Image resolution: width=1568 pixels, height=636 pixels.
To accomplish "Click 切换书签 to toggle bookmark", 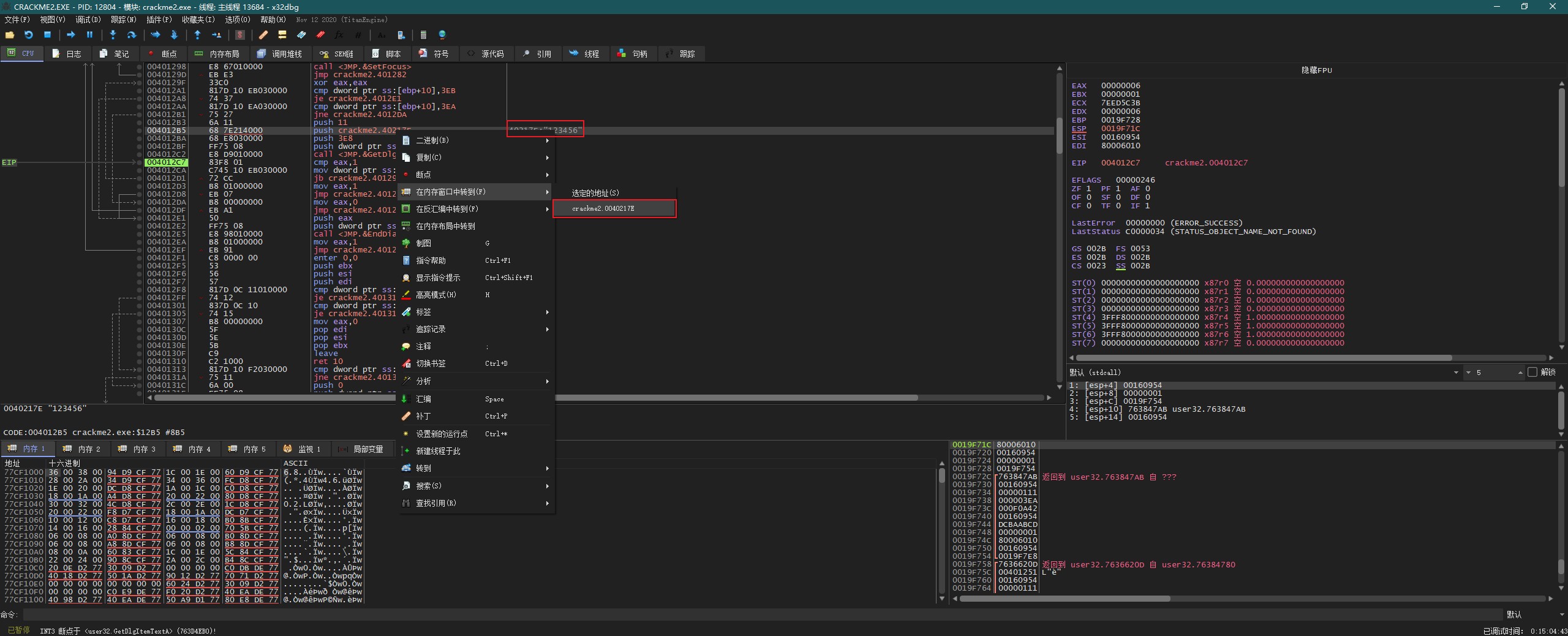I will tap(431, 363).
